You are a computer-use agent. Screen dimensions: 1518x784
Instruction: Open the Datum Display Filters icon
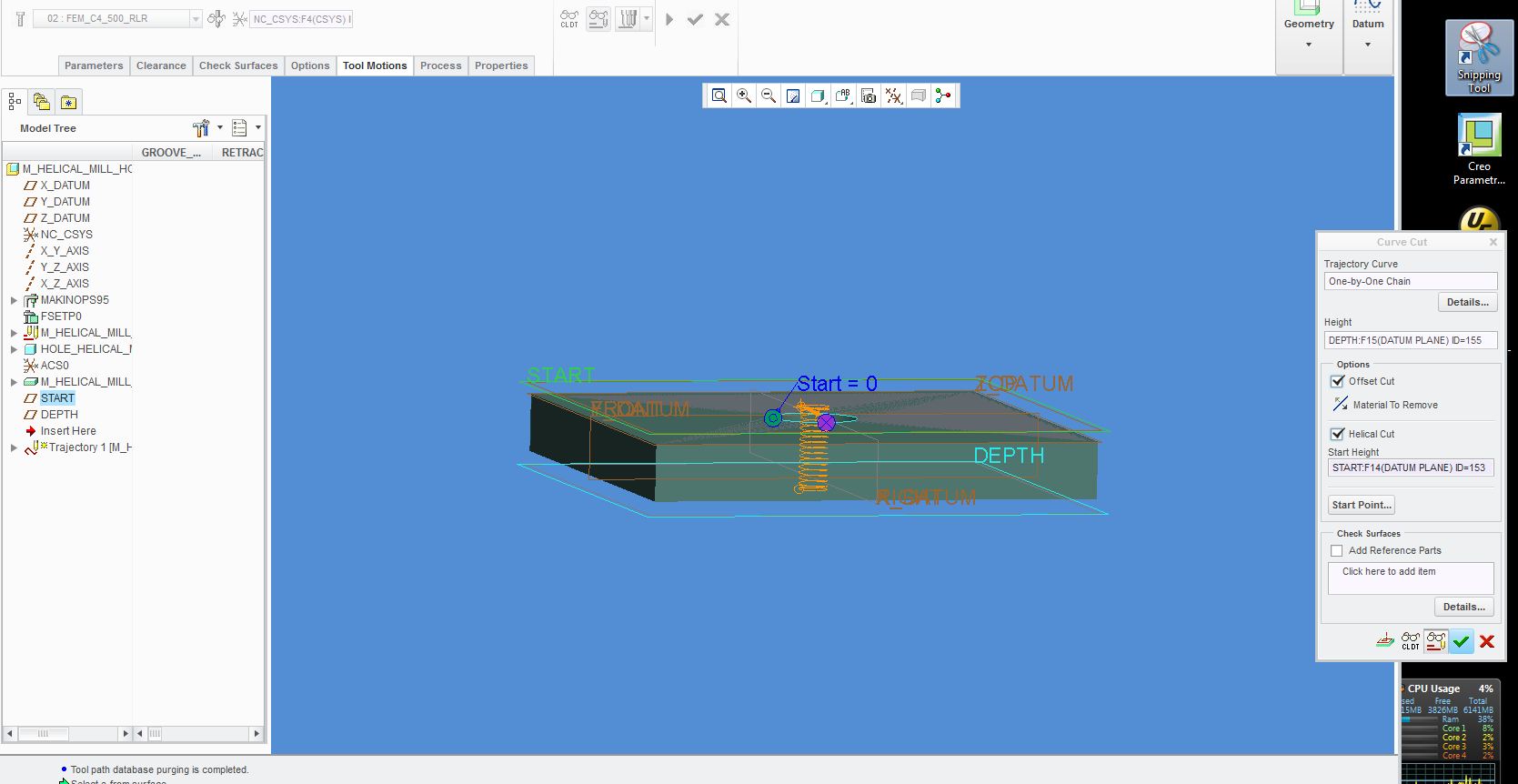coord(894,95)
